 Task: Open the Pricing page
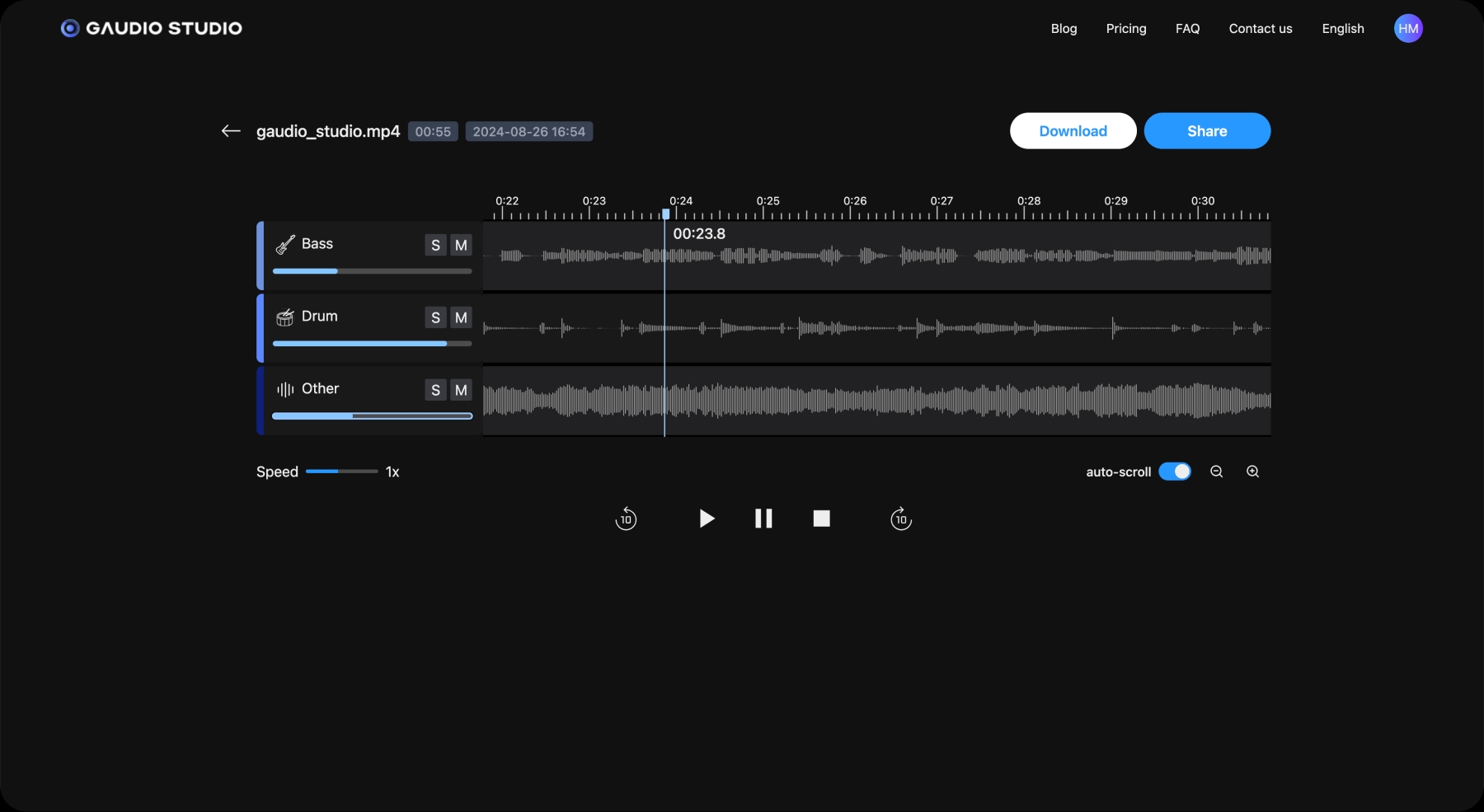(1126, 29)
